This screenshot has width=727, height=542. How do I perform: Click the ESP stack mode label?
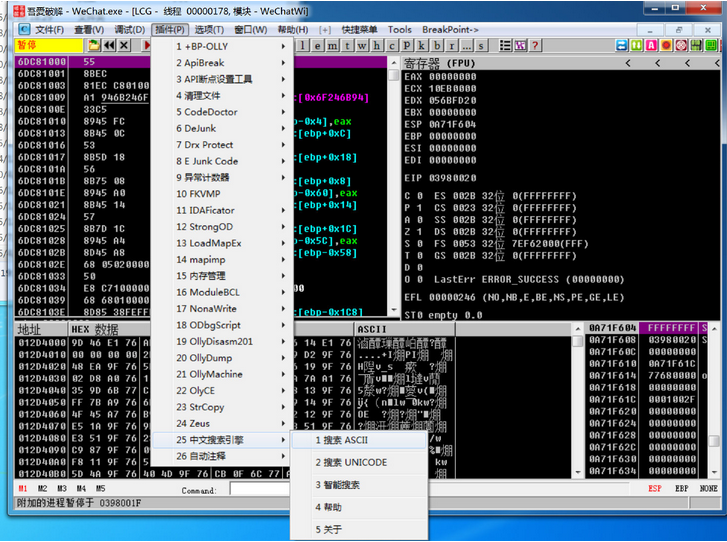[655, 488]
